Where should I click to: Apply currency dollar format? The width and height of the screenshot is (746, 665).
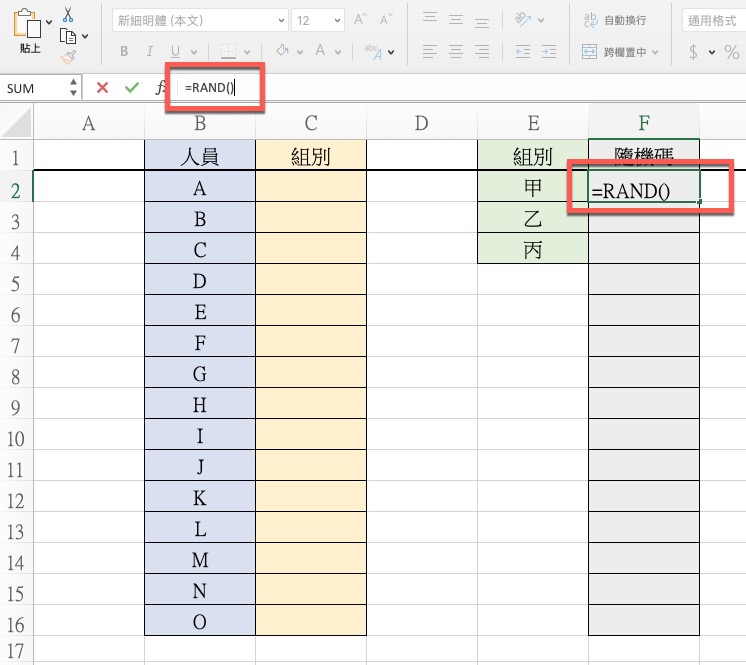click(694, 51)
